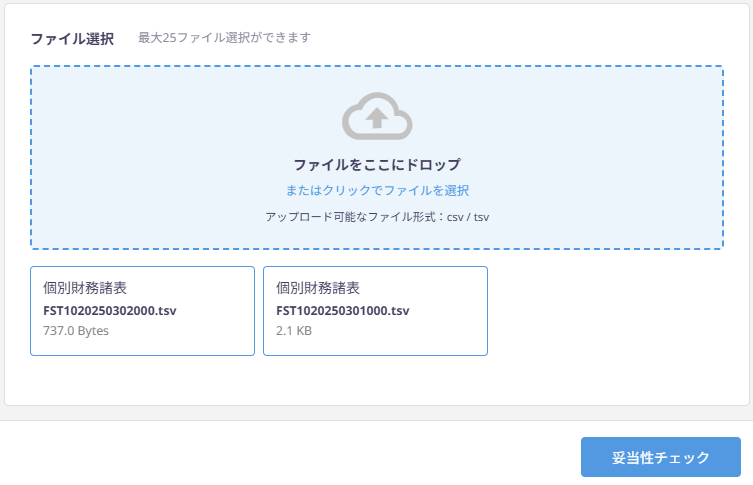Click the cloud upload icon
Screen dimensions: 753x485
tap(377, 116)
